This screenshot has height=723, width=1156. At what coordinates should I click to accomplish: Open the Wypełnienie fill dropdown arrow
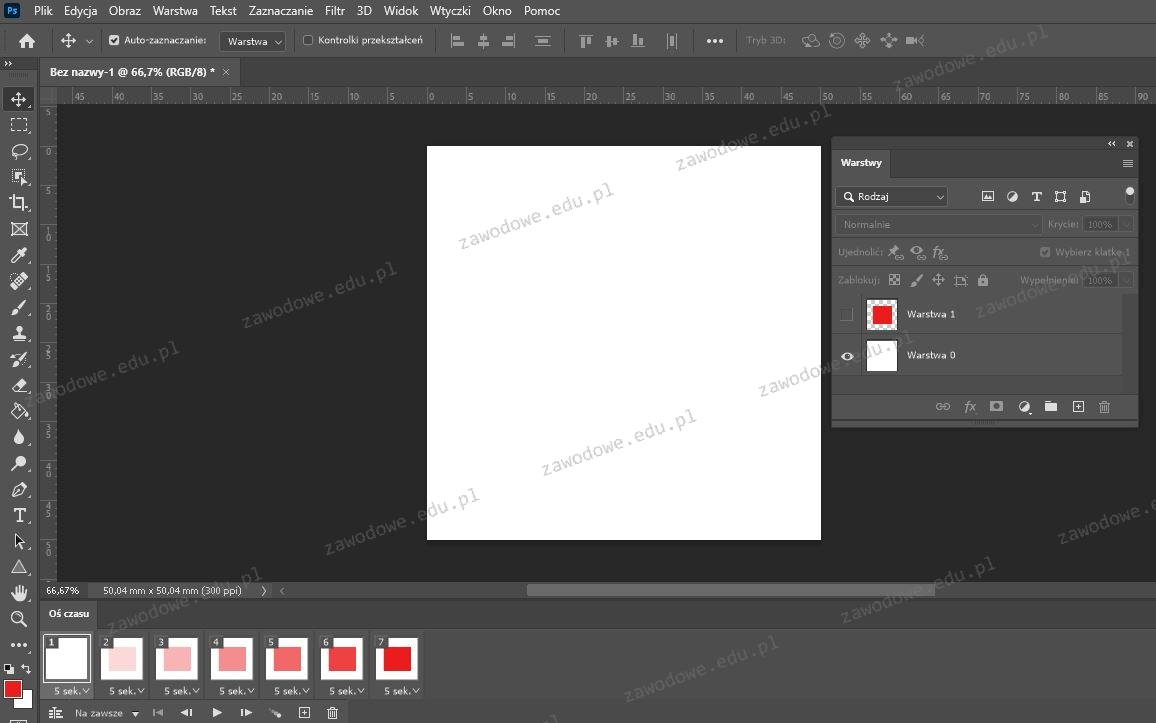coord(1126,281)
